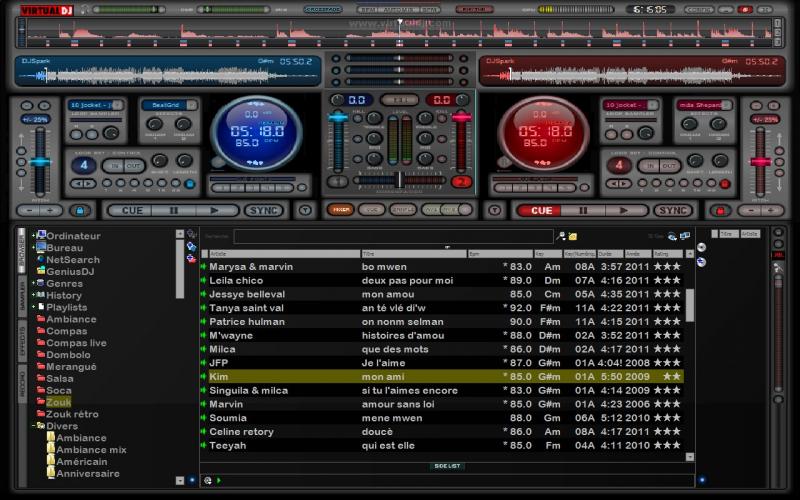Click the crossfader handle

click(x=399, y=180)
